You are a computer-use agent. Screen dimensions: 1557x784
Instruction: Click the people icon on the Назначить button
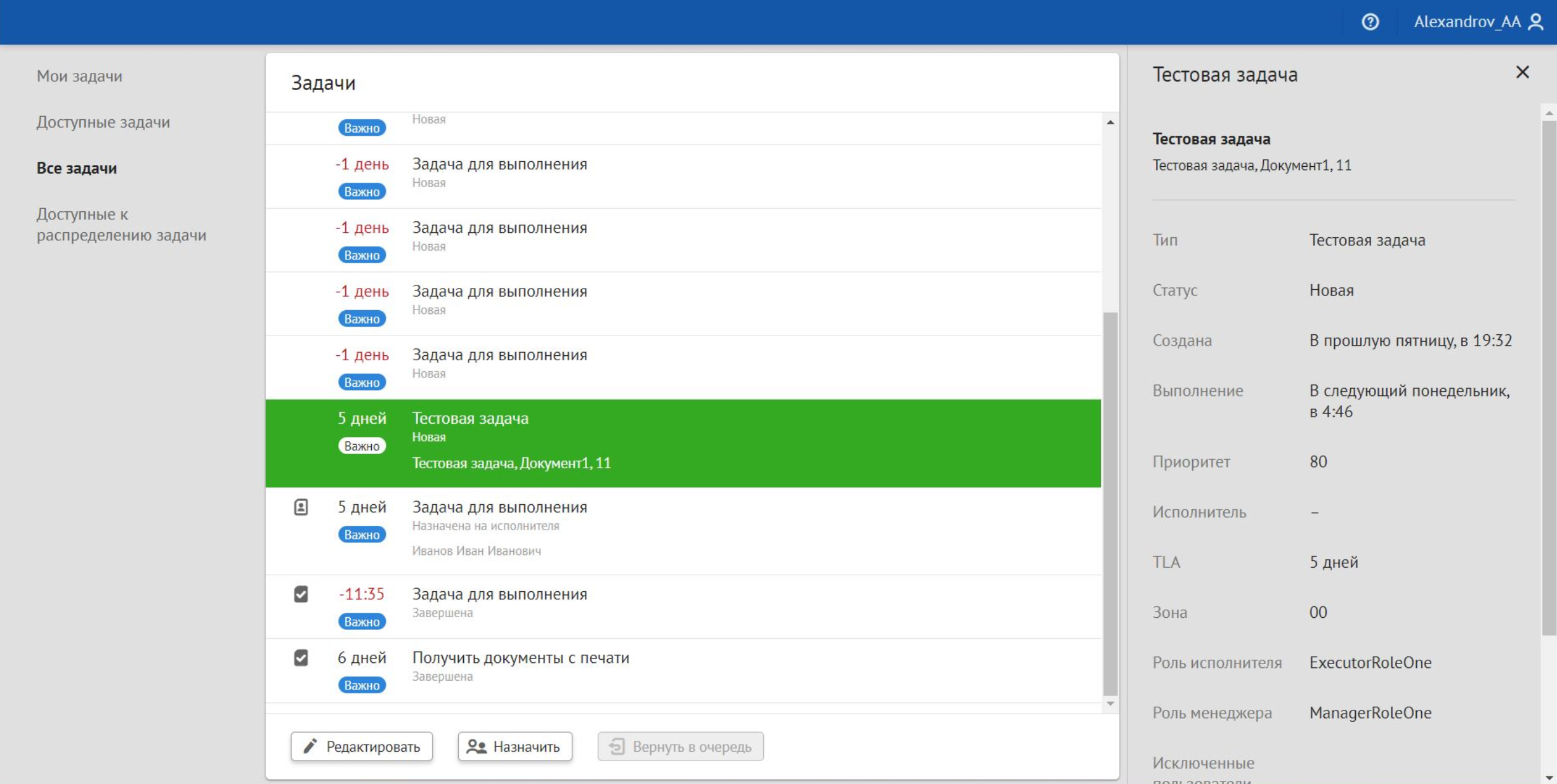(476, 747)
